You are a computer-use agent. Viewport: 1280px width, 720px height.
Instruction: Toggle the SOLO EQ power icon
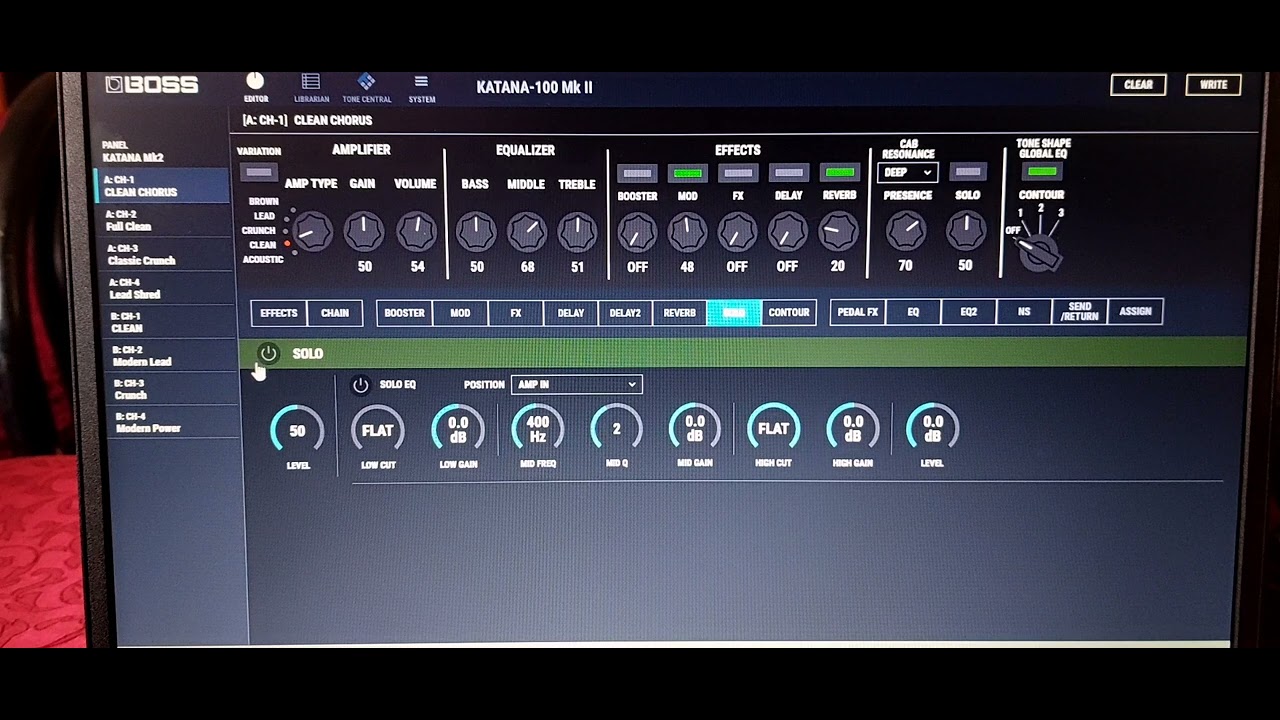[x=361, y=385]
